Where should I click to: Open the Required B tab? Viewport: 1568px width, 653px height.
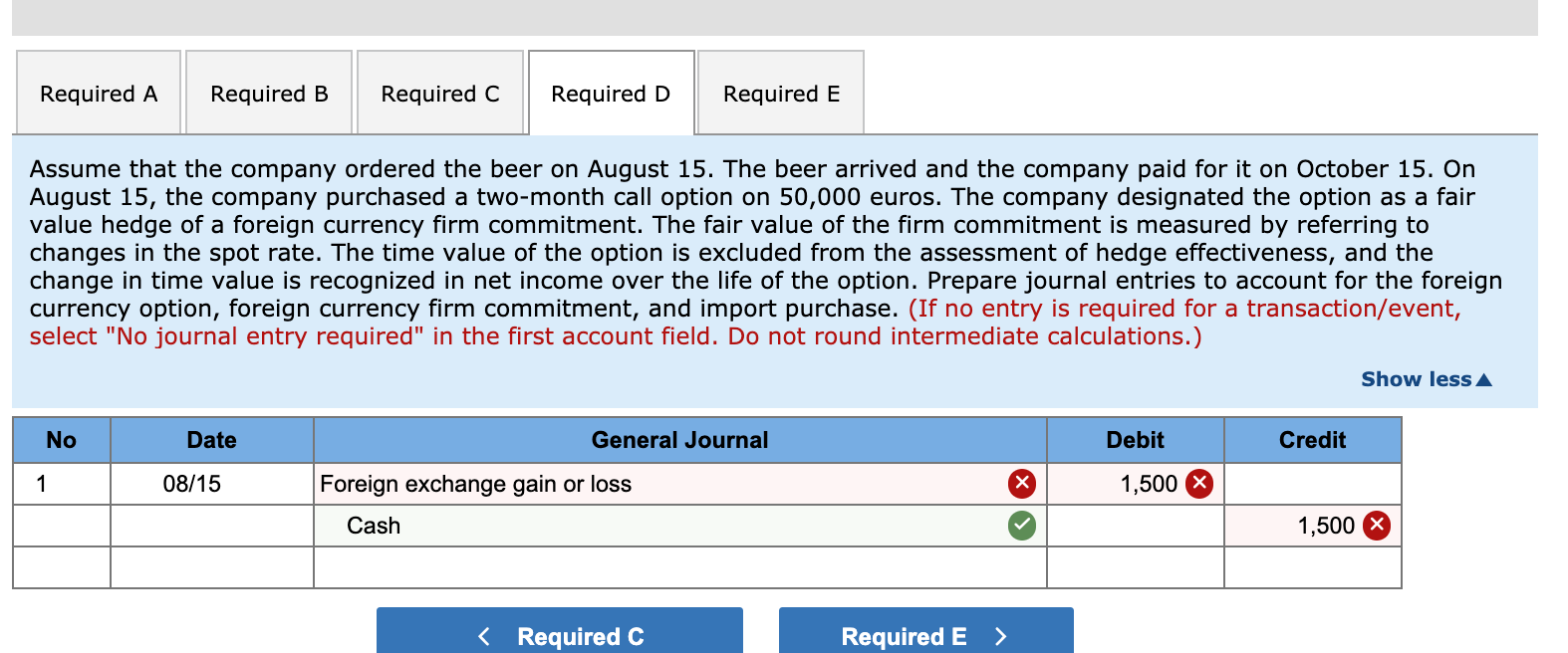267,93
